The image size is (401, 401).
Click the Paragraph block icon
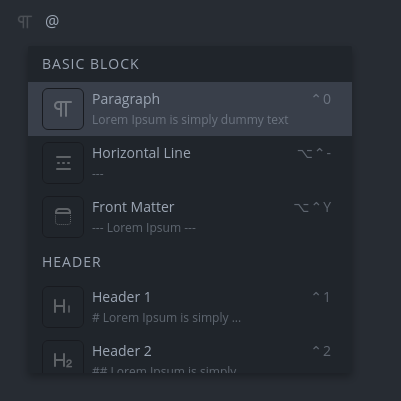point(63,109)
